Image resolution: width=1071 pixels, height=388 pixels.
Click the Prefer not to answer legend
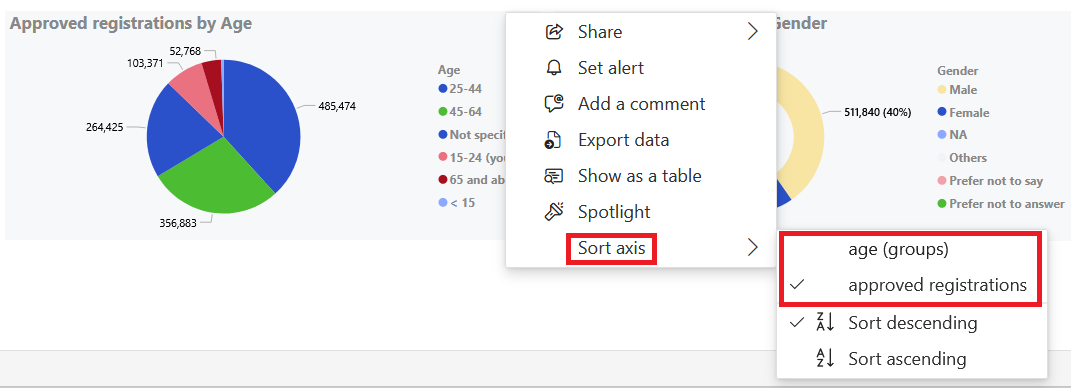(x=1001, y=204)
